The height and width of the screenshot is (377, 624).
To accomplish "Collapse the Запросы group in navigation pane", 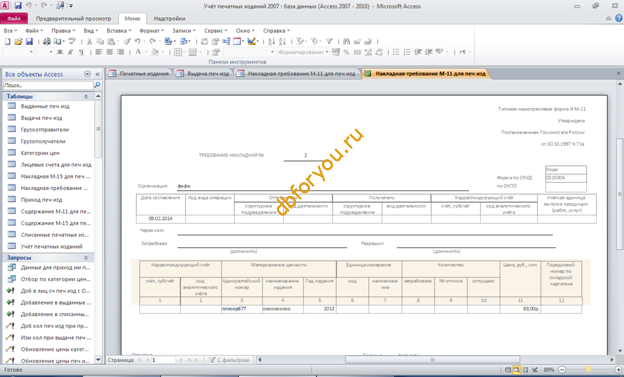I will point(86,258).
